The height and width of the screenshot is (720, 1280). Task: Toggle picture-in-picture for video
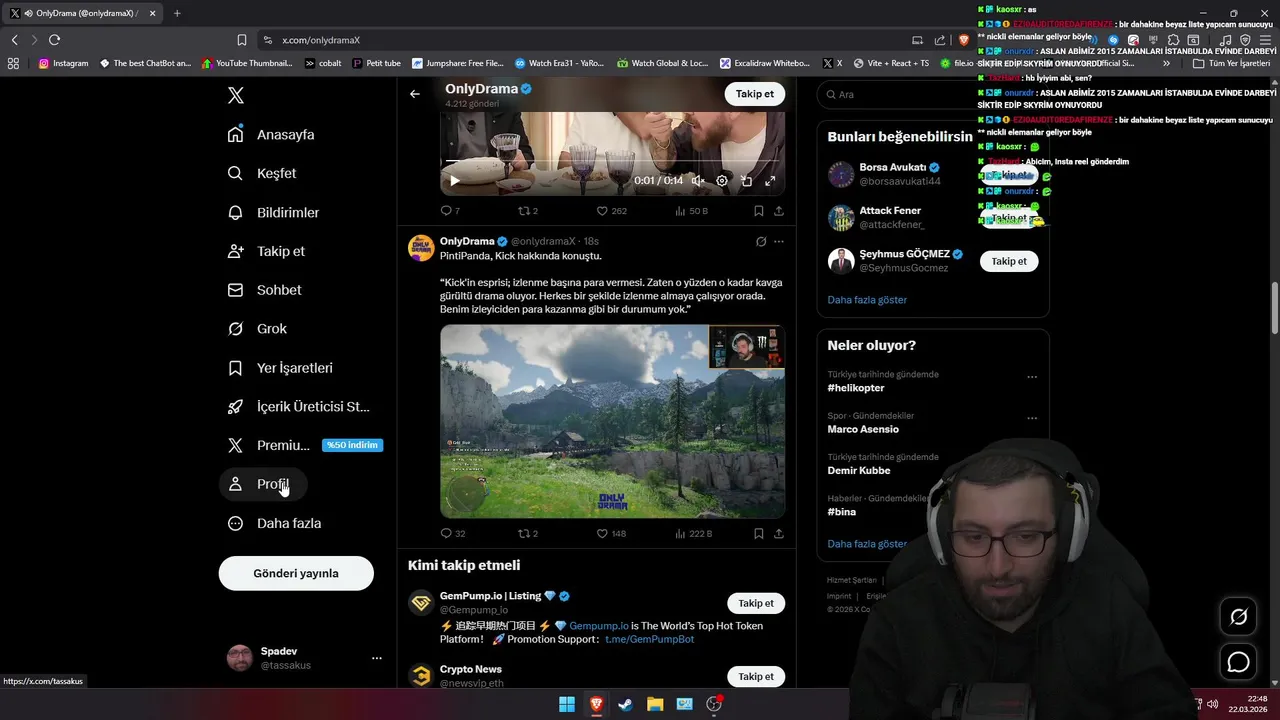[x=746, y=181]
